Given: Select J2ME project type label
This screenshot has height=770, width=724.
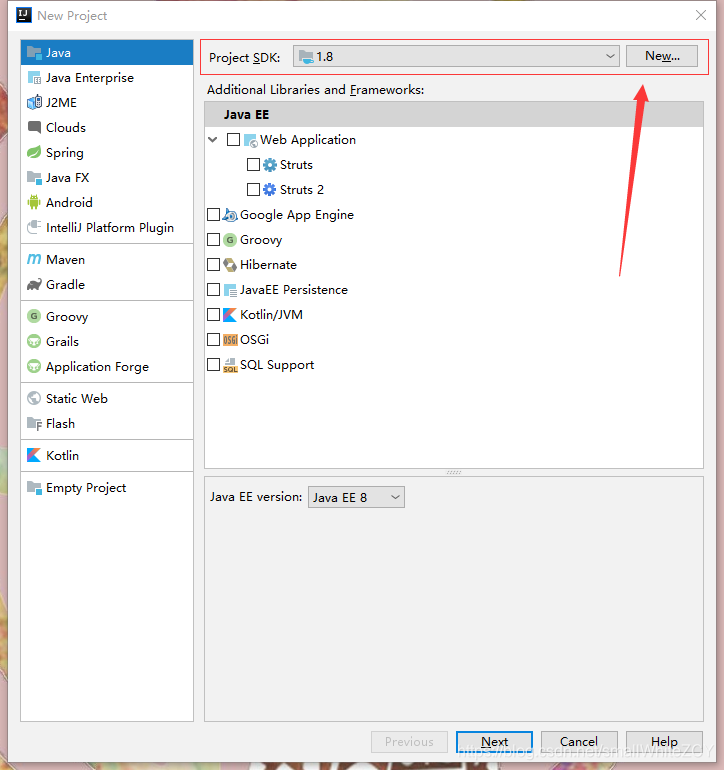Looking at the screenshot, I should click(61, 103).
